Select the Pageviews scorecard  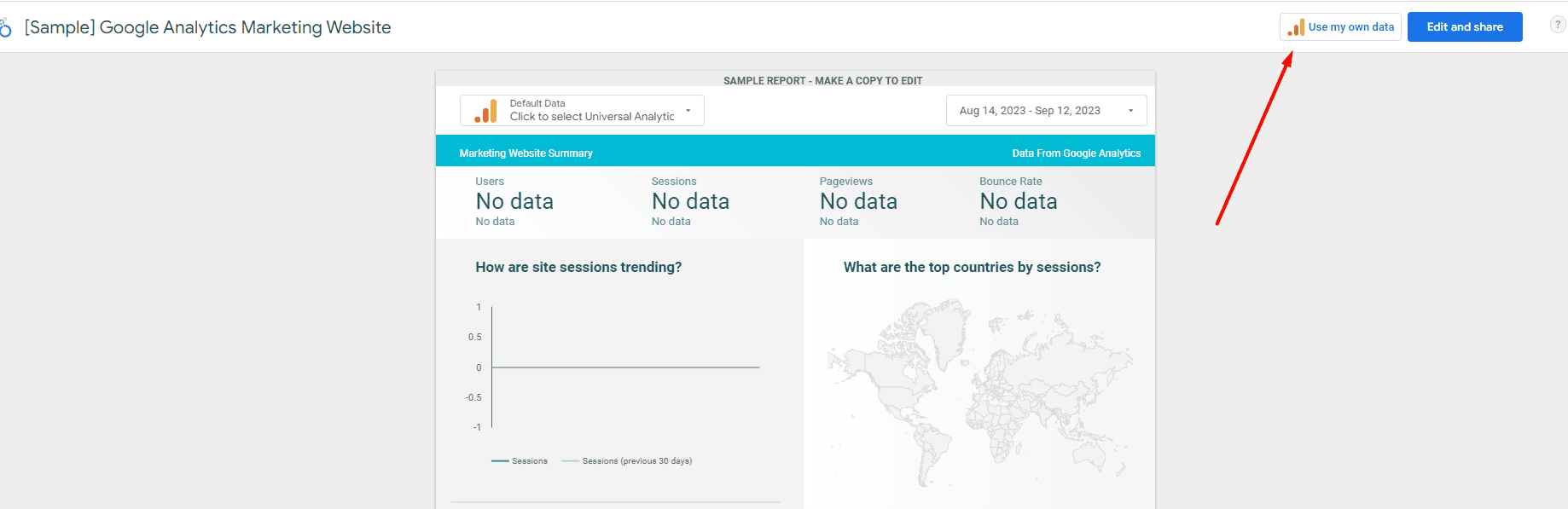click(x=858, y=201)
